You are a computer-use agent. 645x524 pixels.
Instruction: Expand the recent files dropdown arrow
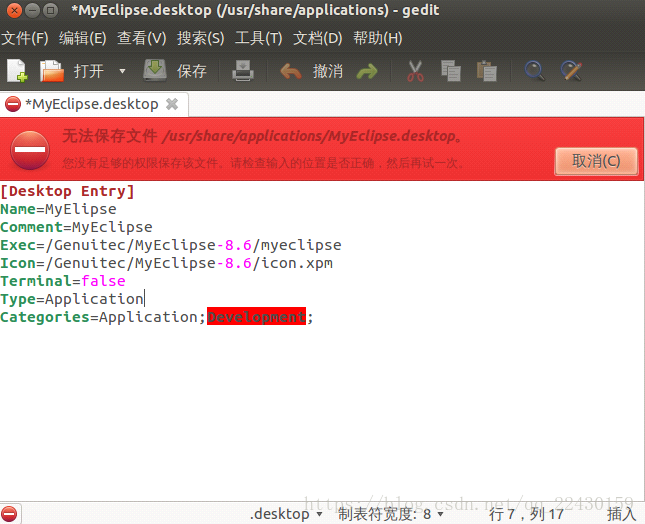pyautogui.click(x=122, y=71)
